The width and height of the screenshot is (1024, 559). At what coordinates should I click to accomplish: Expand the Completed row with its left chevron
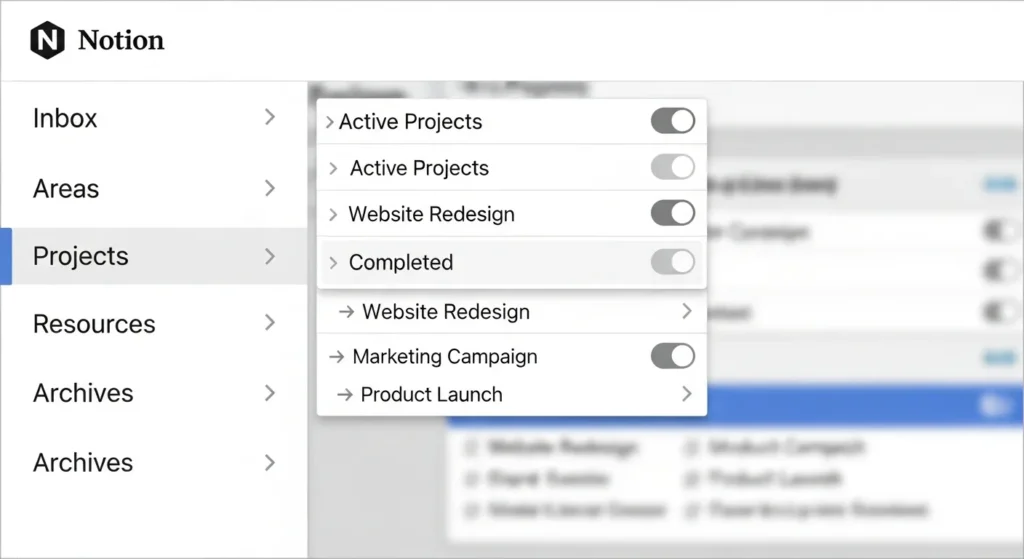334,263
